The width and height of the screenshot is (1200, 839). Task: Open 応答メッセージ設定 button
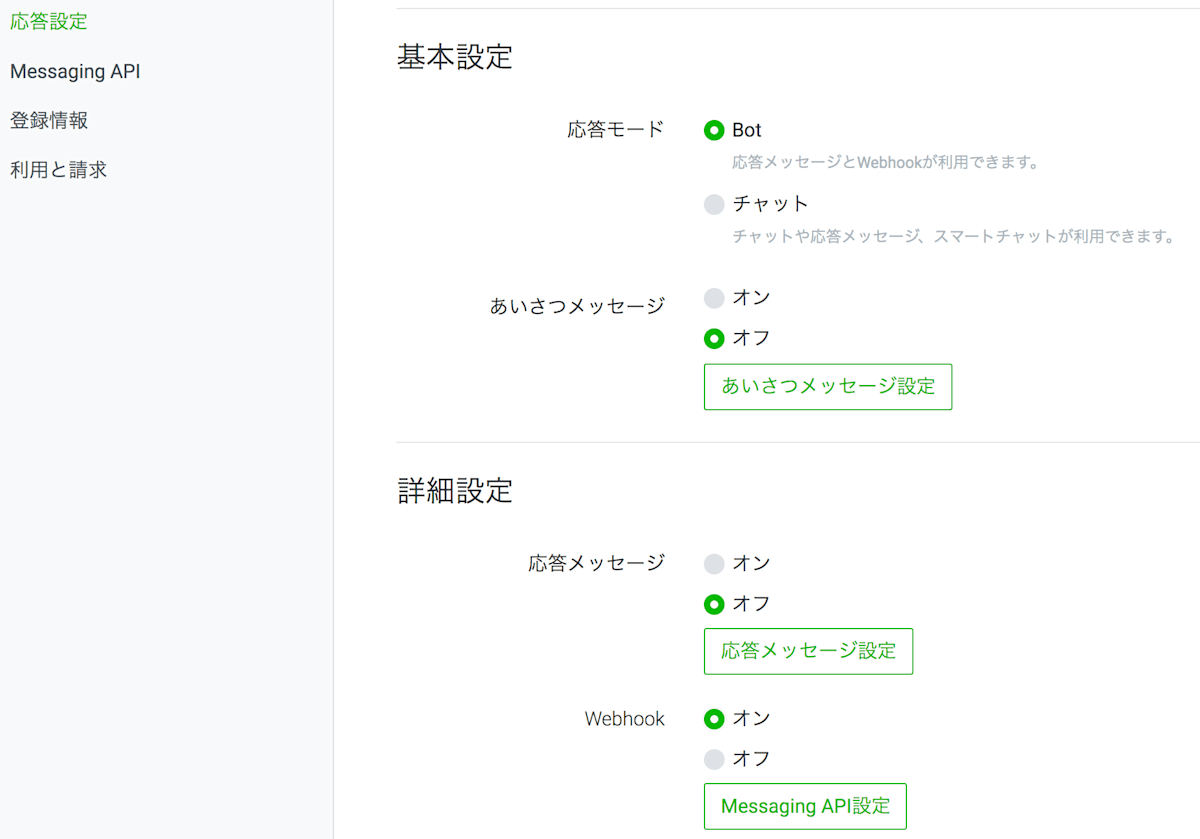click(x=808, y=651)
